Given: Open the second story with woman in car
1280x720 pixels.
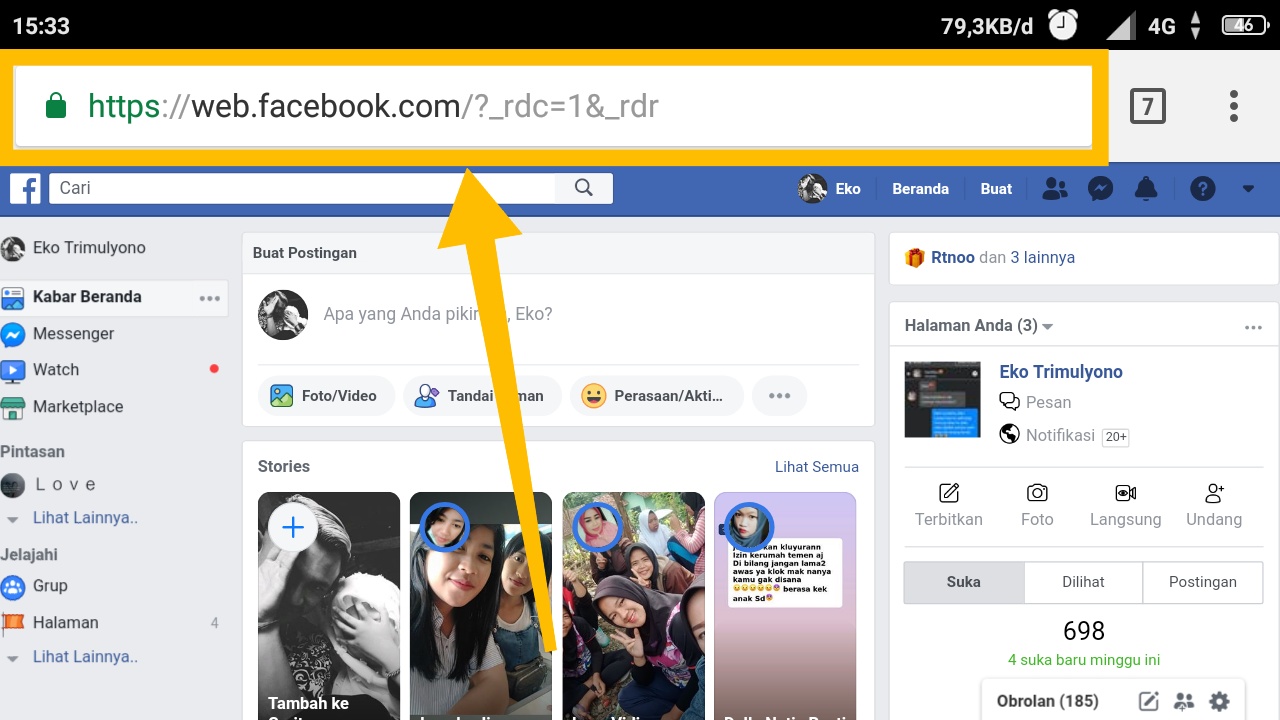Looking at the screenshot, I should click(481, 606).
